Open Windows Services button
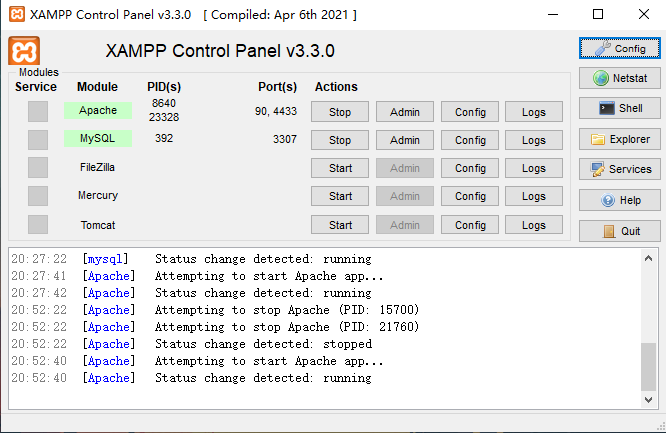The width and height of the screenshot is (666, 433). click(x=620, y=169)
